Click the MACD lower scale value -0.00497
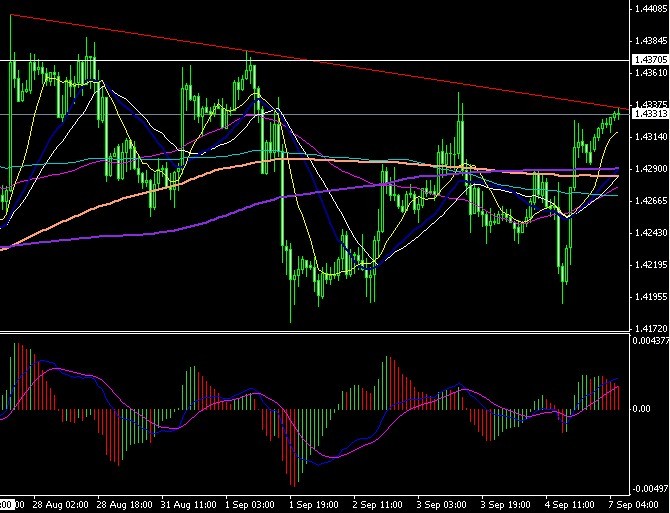 pos(651,489)
